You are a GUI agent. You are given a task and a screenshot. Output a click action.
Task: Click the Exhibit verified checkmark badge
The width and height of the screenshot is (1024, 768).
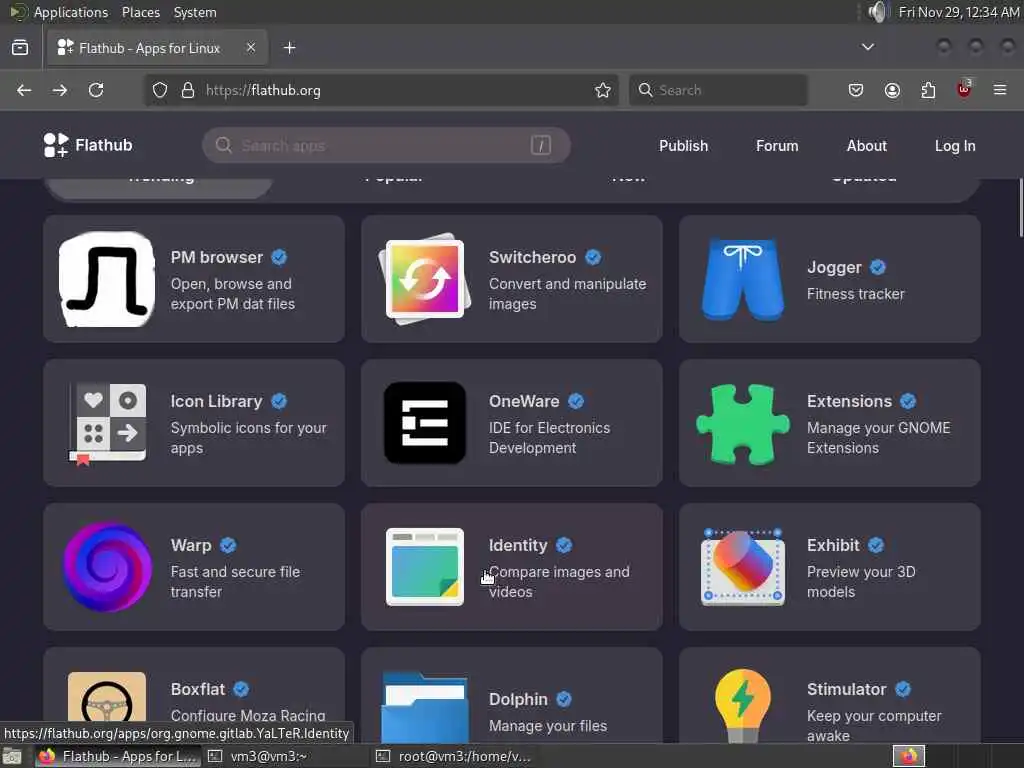pos(876,545)
